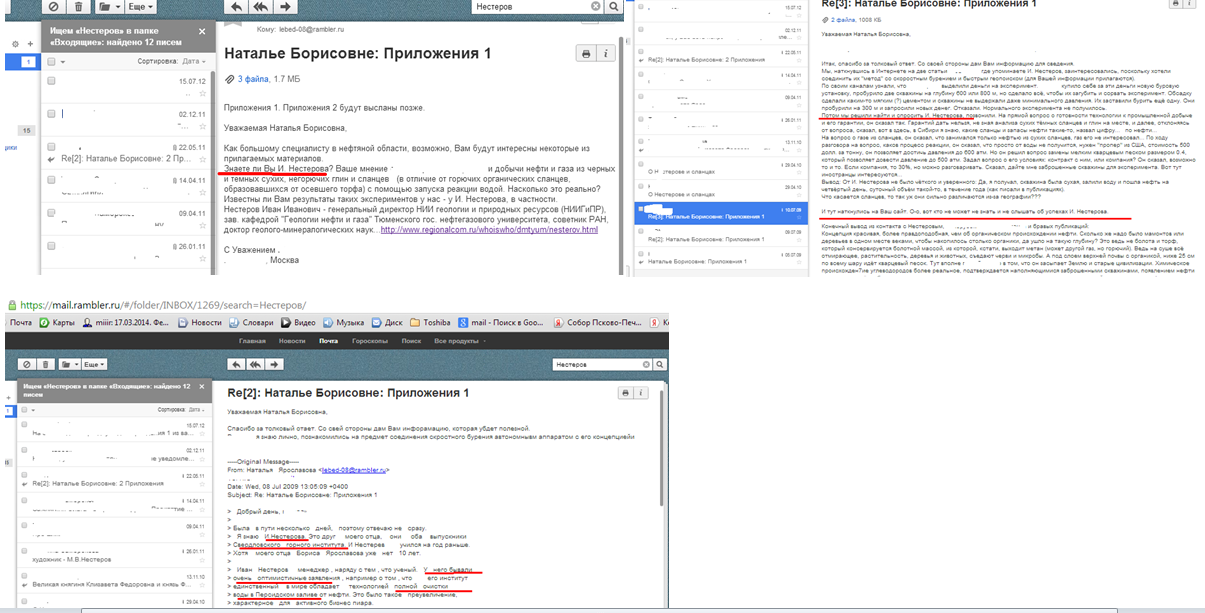
Task: Add folder with plus icon in 'Приложения 1' window sidebar
Action: coord(30,45)
